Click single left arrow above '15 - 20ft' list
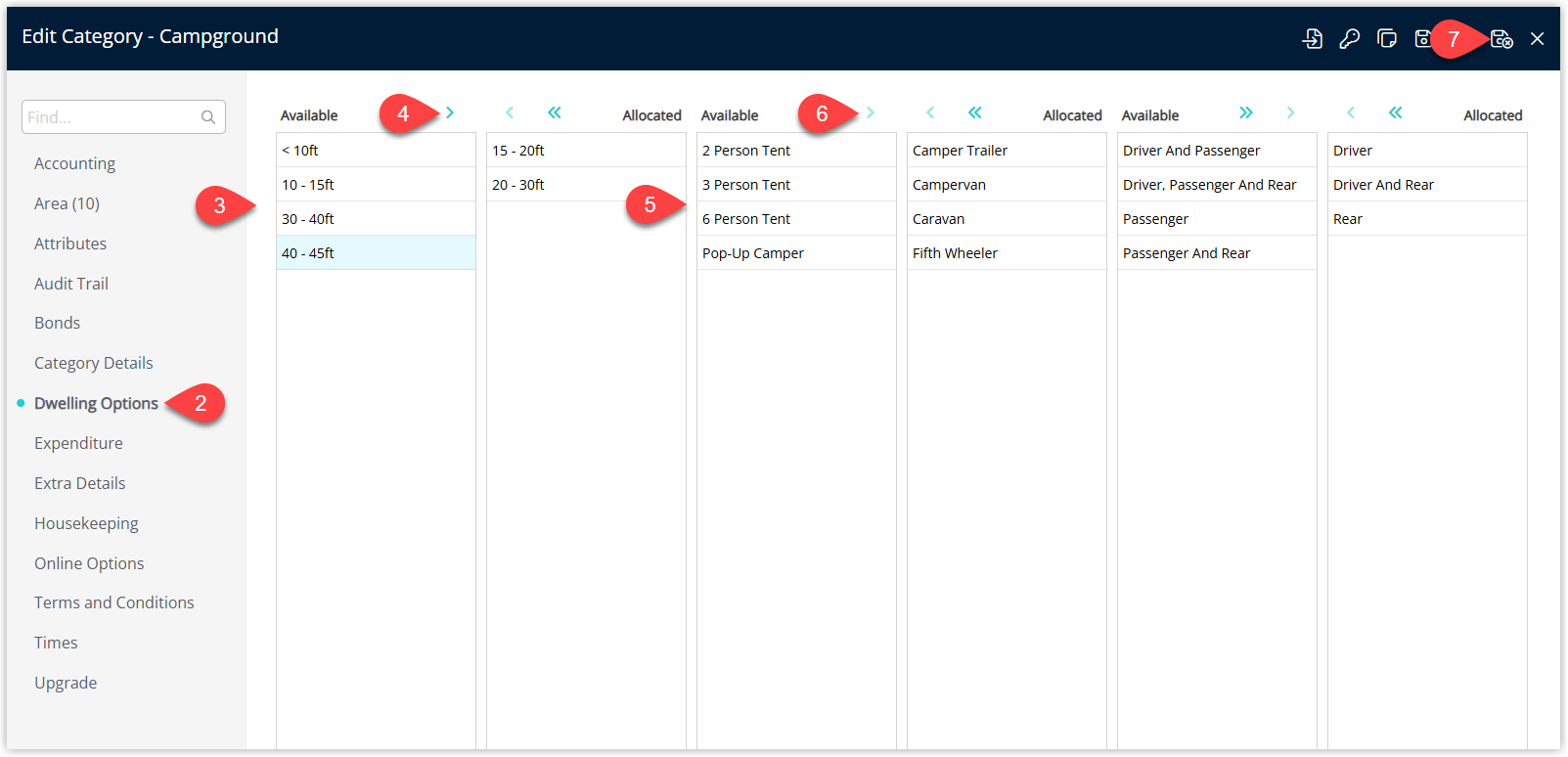The height and width of the screenshot is (757, 1568). tap(510, 112)
